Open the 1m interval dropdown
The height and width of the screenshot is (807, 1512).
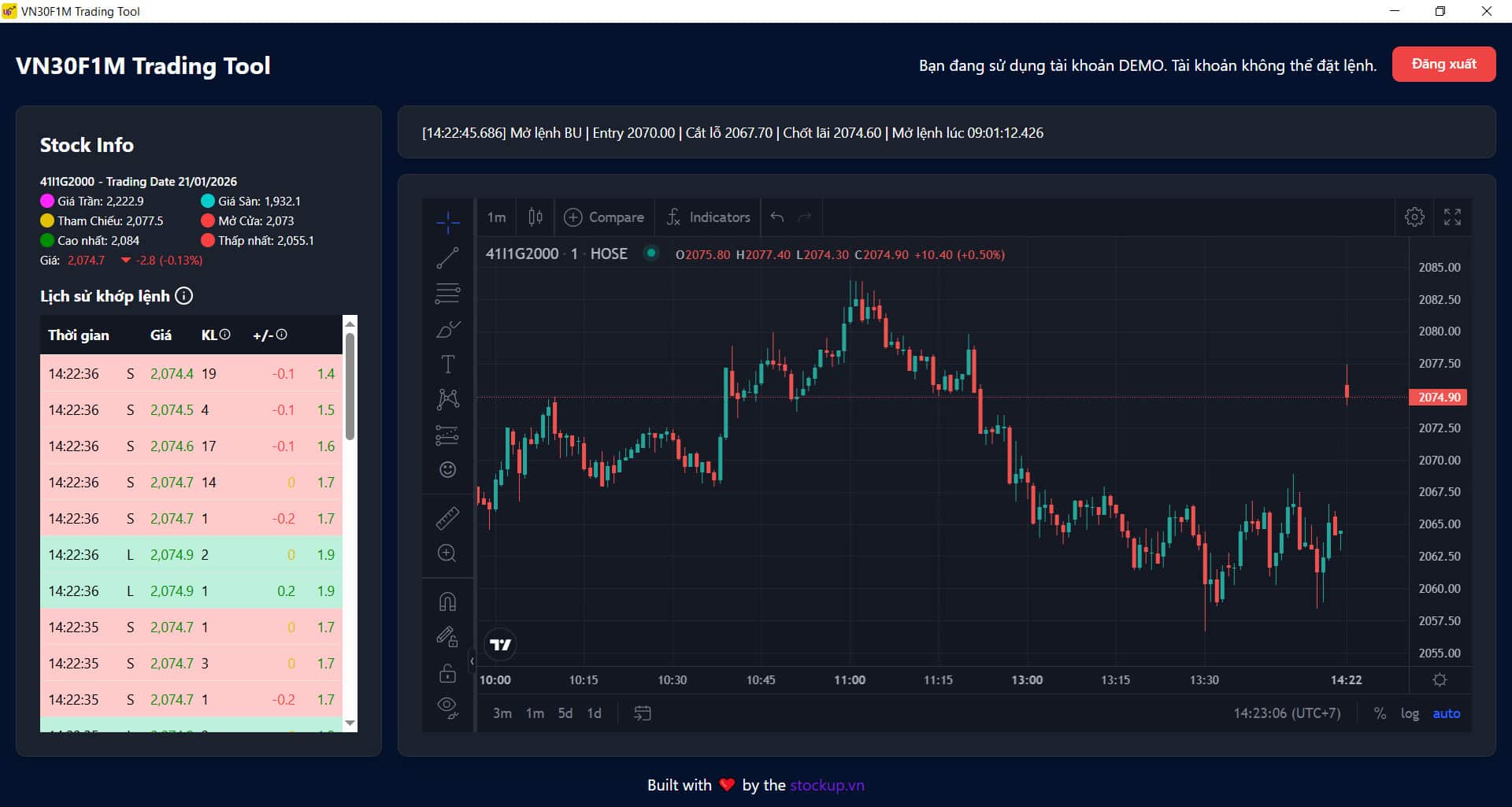click(x=496, y=217)
